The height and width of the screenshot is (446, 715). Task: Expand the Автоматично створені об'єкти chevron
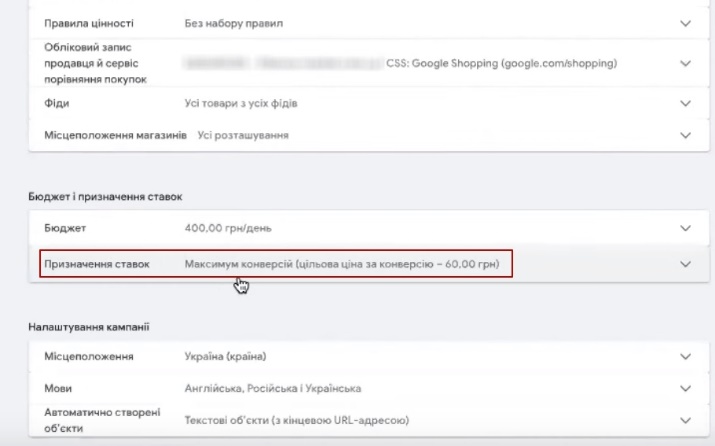point(685,420)
